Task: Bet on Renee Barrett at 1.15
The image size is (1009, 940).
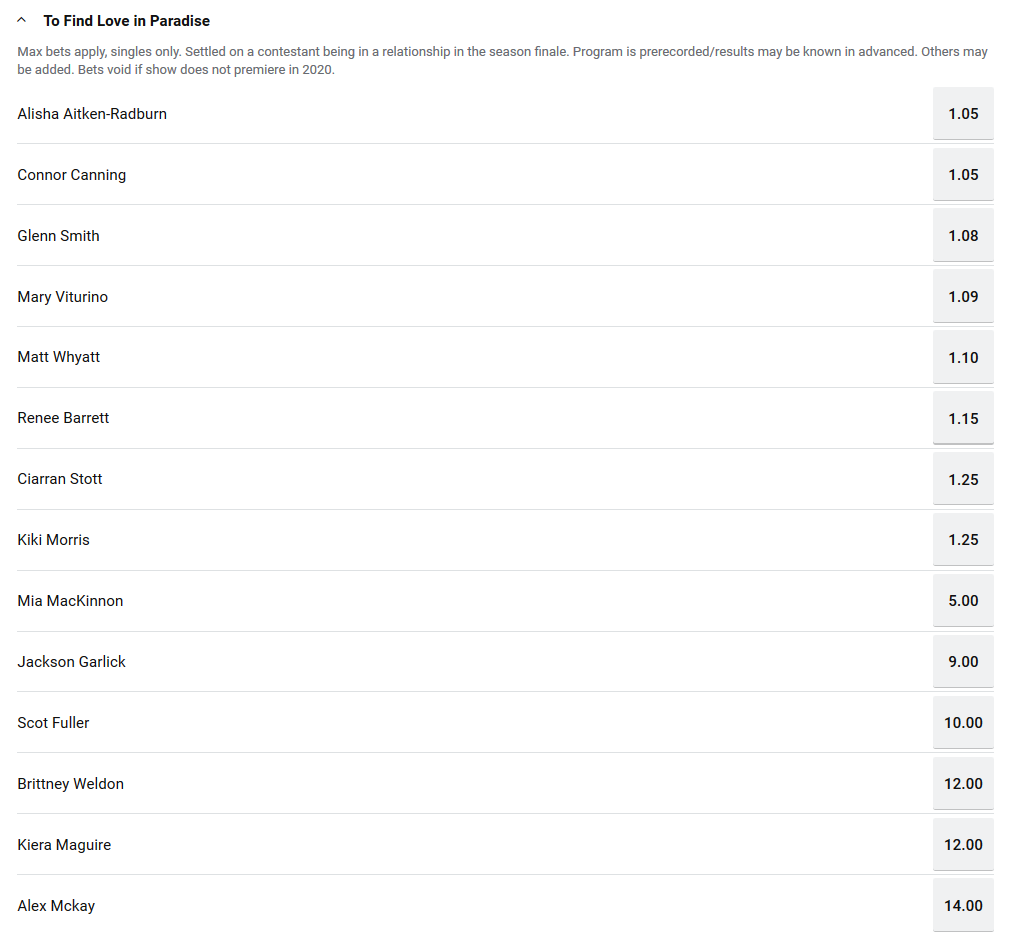Action: (x=962, y=419)
